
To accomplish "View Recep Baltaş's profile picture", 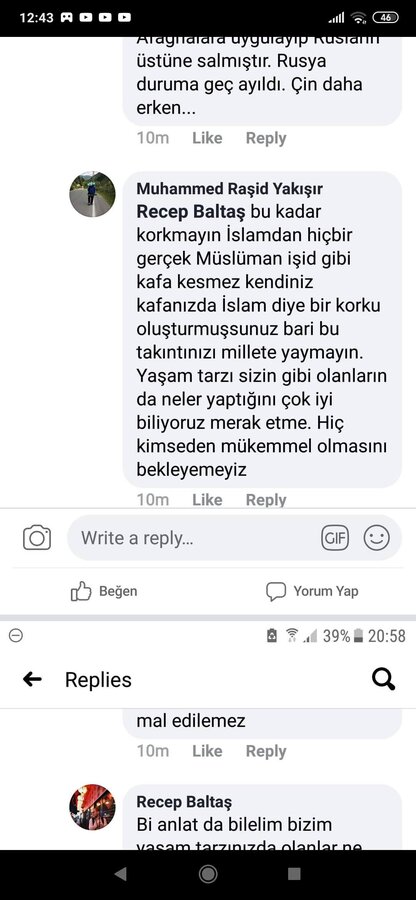I will click(x=92, y=807).
